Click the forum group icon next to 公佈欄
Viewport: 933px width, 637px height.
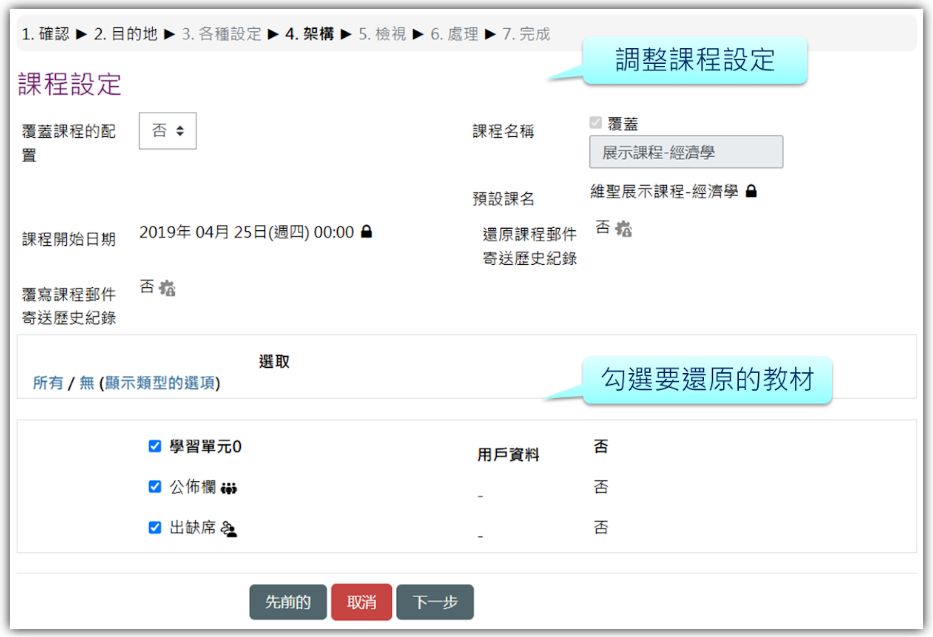pyautogui.click(x=229, y=488)
